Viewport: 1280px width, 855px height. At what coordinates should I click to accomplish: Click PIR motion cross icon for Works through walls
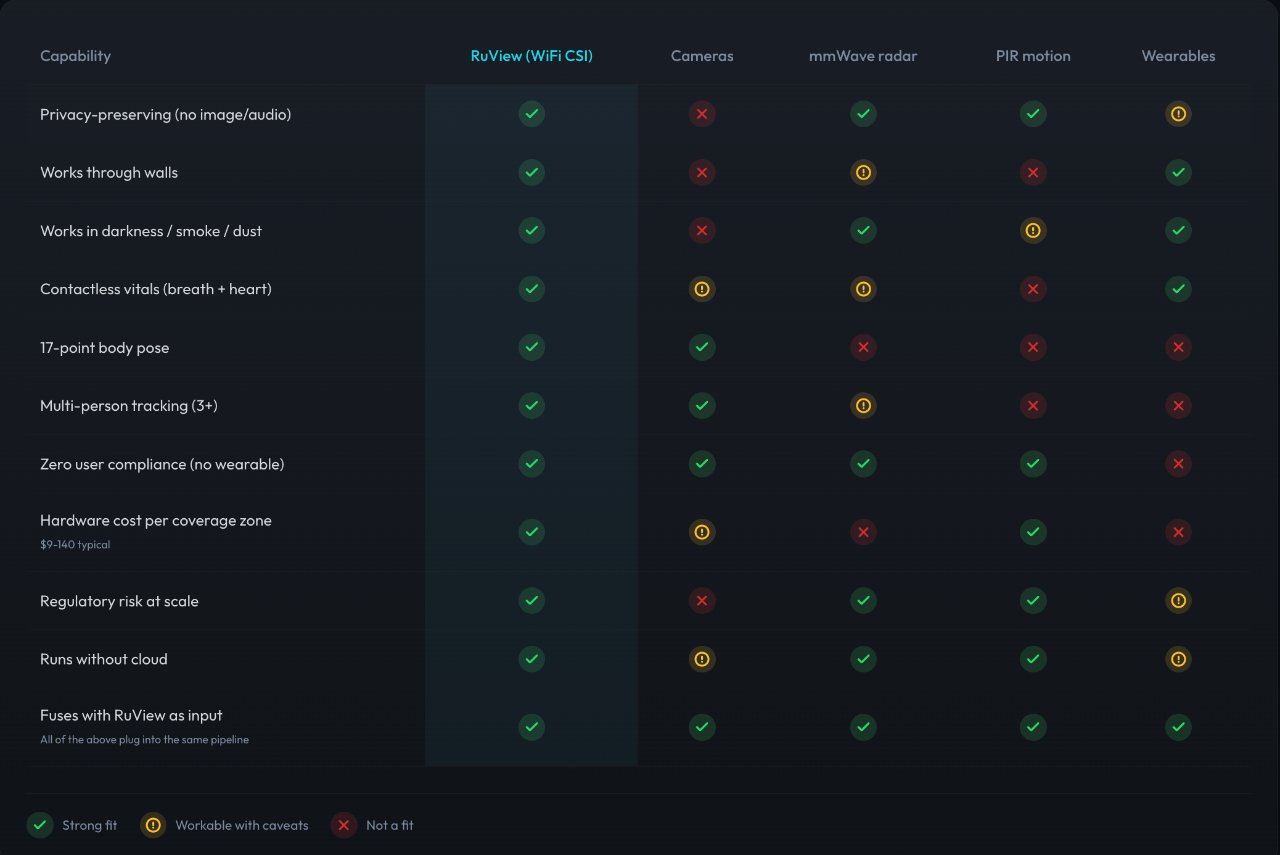(x=1033, y=173)
